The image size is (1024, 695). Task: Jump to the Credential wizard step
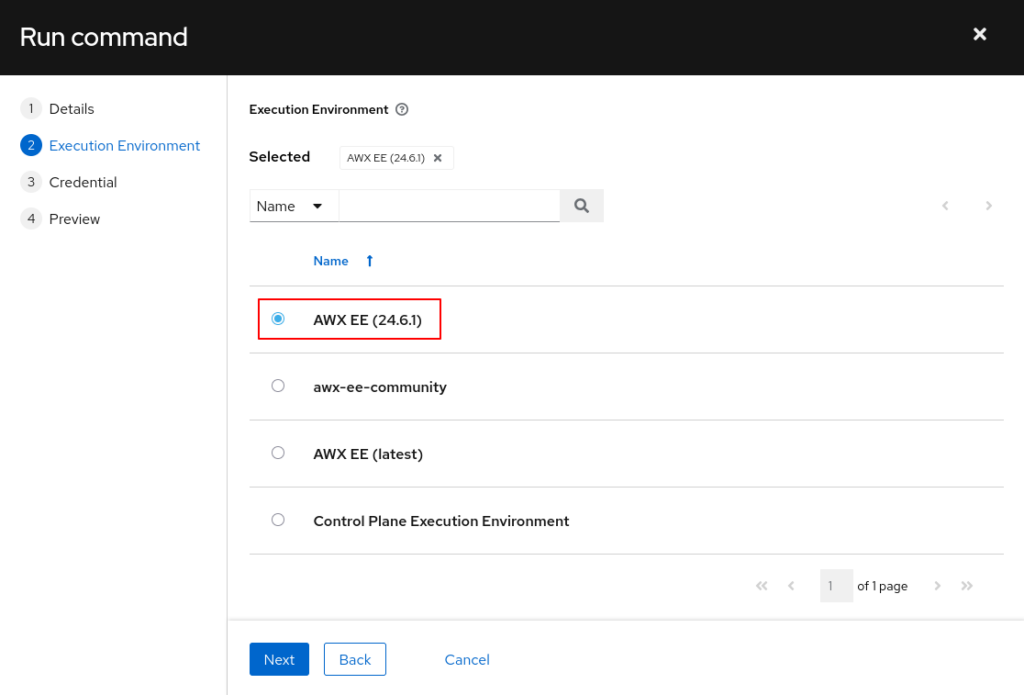click(x=83, y=182)
